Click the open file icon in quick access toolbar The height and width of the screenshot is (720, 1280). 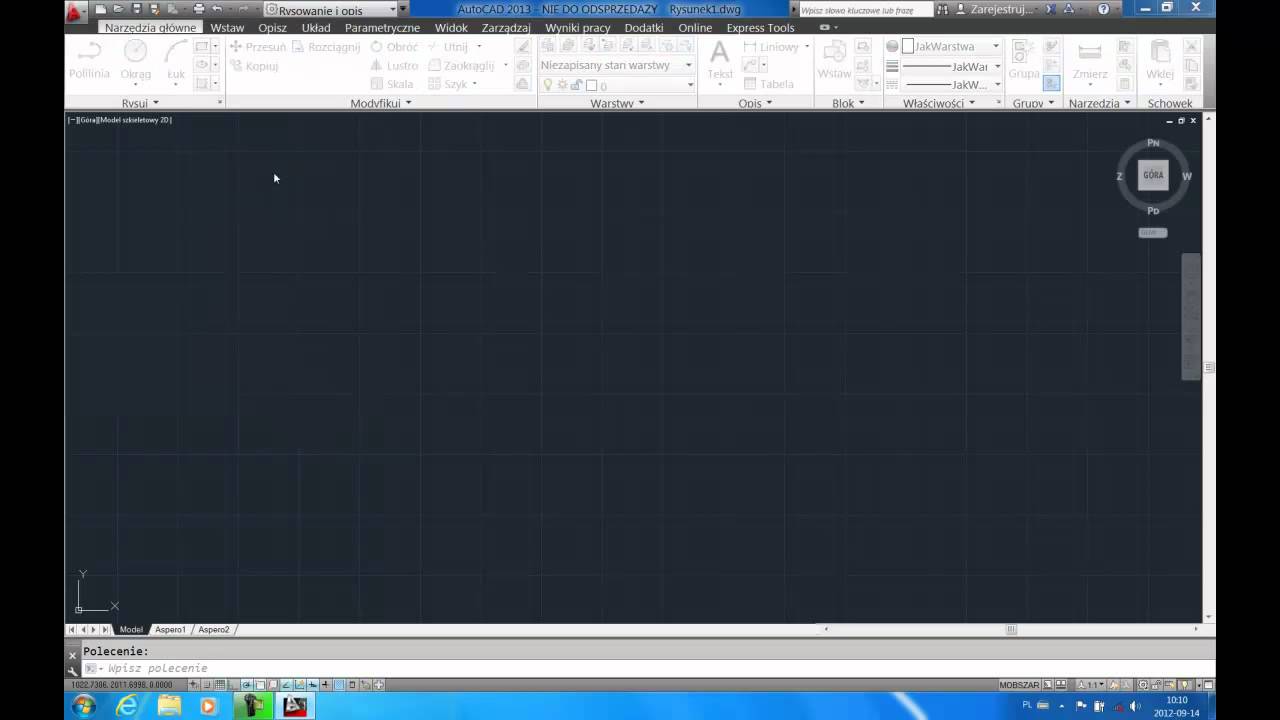point(119,9)
